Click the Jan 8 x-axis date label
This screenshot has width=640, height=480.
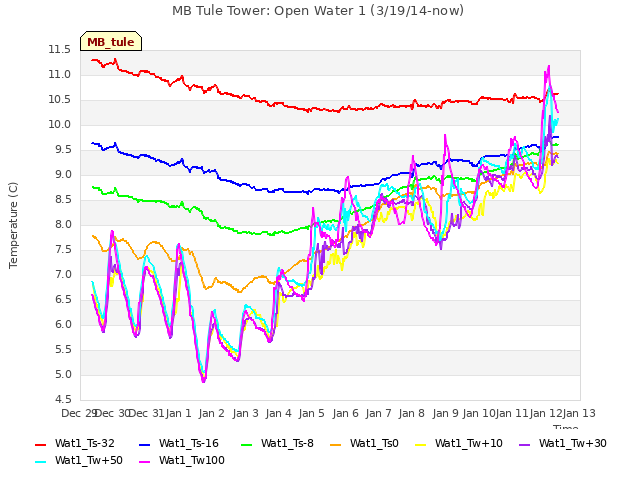point(412,413)
